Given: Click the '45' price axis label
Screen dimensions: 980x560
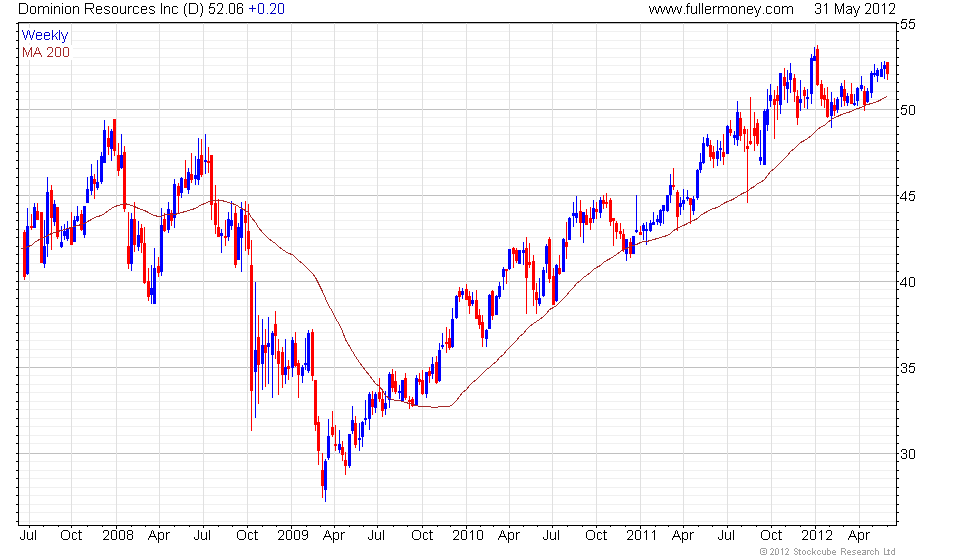Looking at the screenshot, I should click(x=908, y=196).
